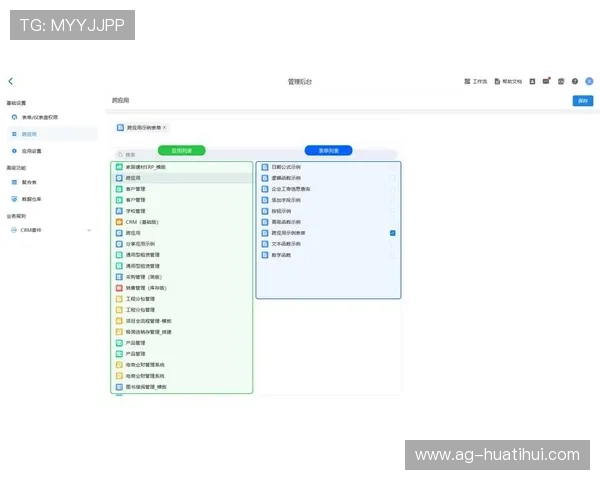
Task: Select 图书借阅管理_模板 in the app list
Action: point(182,387)
